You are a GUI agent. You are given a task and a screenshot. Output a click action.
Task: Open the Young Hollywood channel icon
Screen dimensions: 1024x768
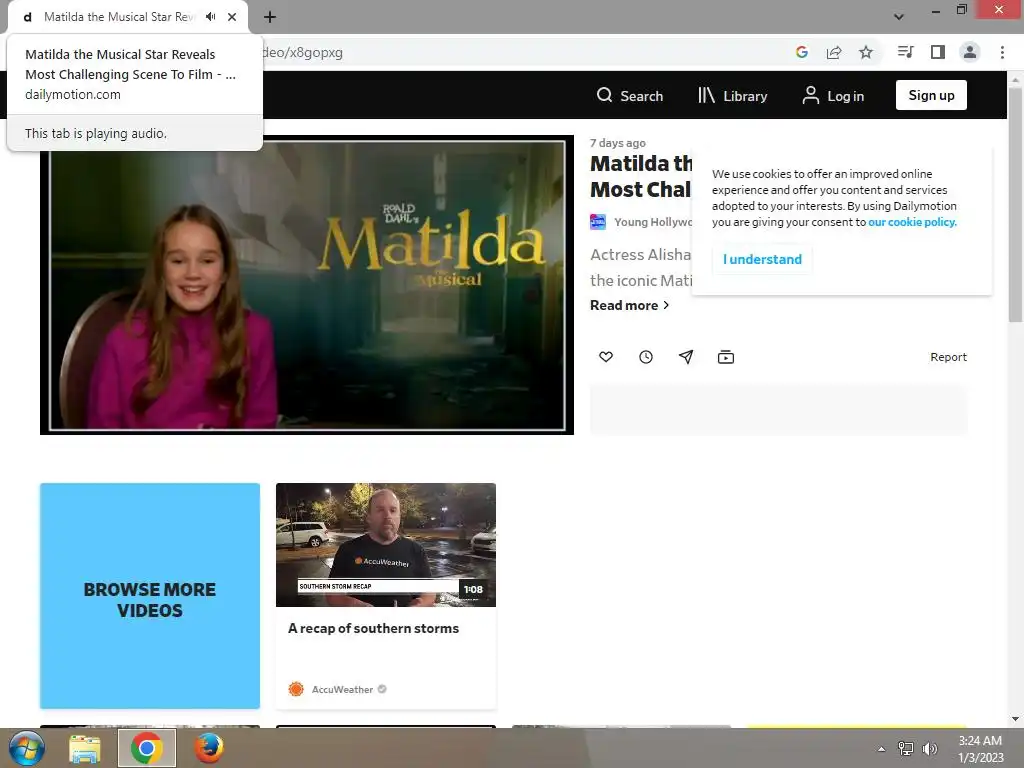[x=598, y=222]
